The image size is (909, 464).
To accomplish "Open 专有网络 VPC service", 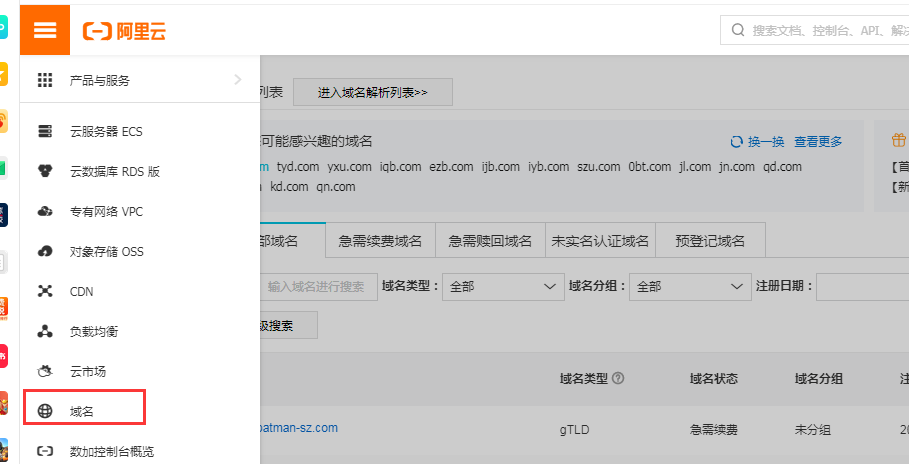I will tap(106, 211).
